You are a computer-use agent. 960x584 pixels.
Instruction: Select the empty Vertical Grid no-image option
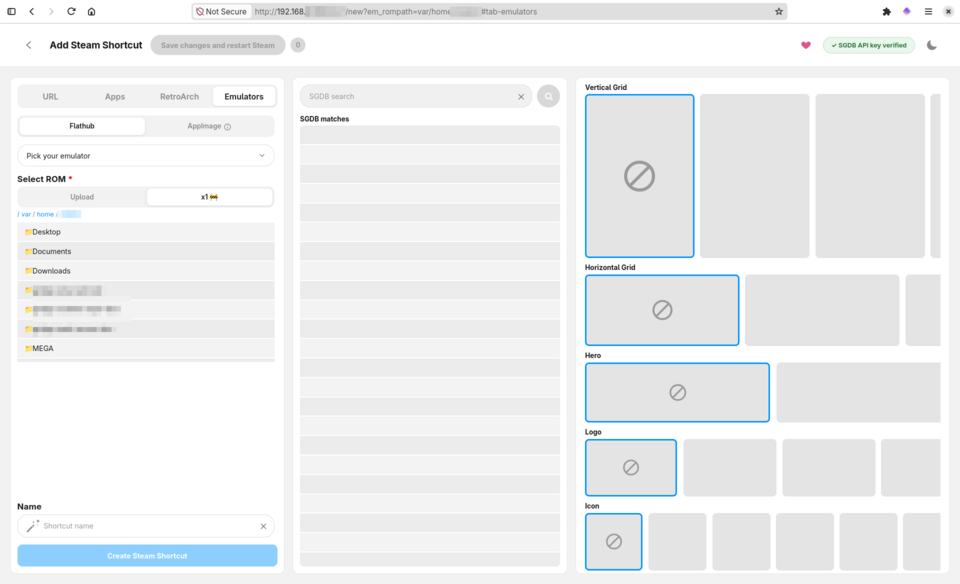point(639,176)
